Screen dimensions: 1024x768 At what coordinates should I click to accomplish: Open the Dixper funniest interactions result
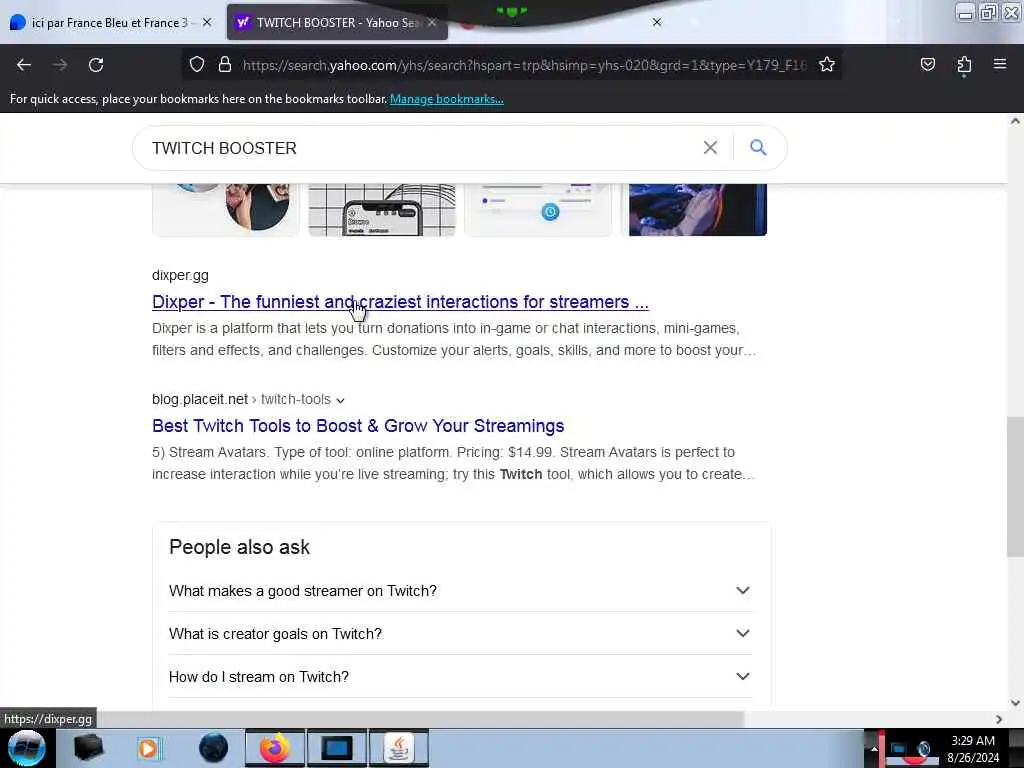pyautogui.click(x=400, y=302)
